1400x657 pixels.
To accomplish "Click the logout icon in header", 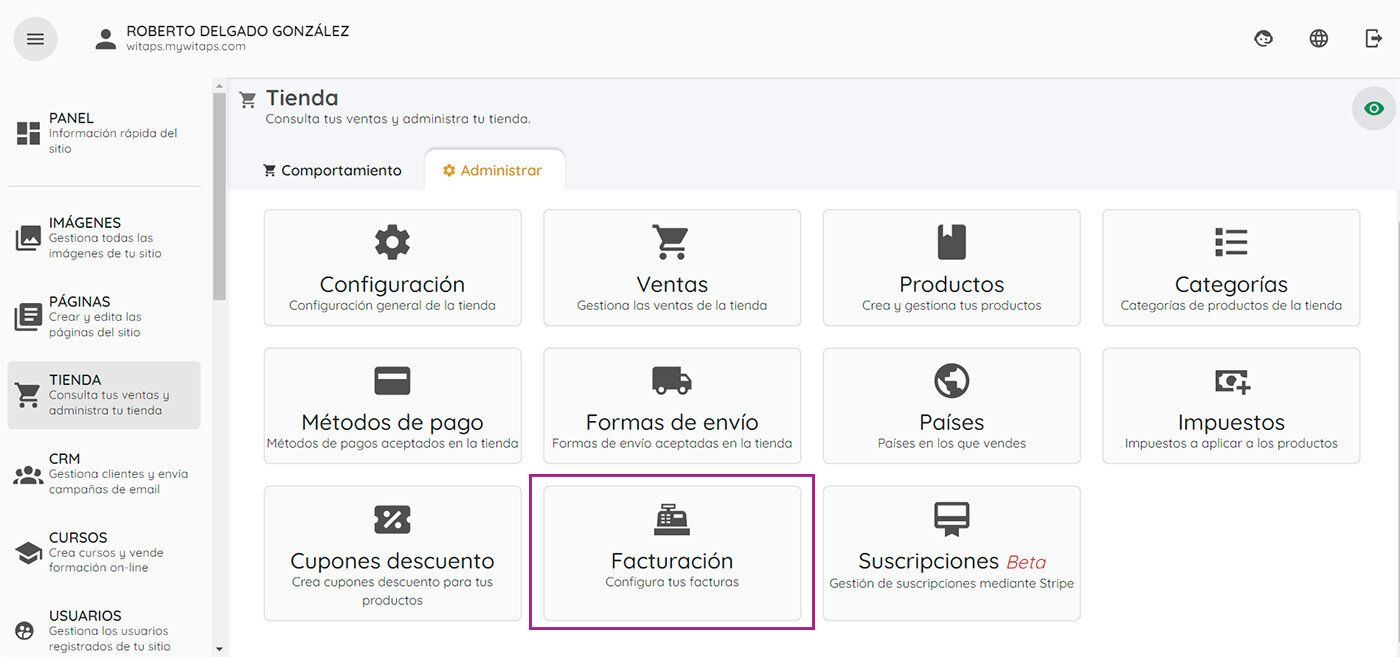I will [1374, 39].
